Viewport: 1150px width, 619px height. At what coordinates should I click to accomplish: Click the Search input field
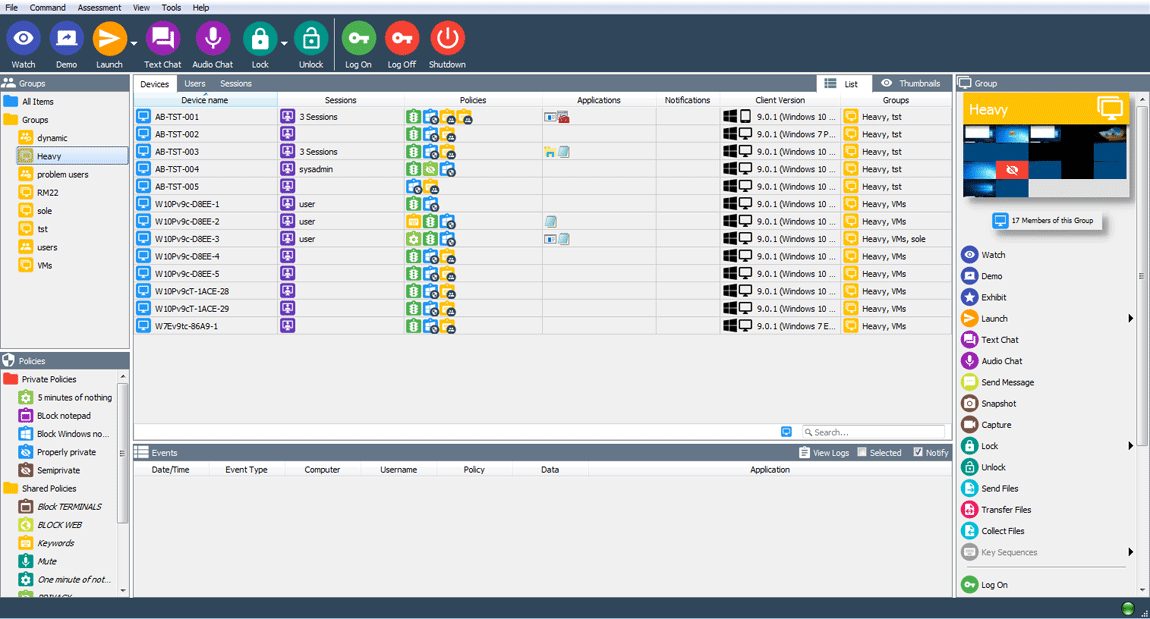point(874,432)
